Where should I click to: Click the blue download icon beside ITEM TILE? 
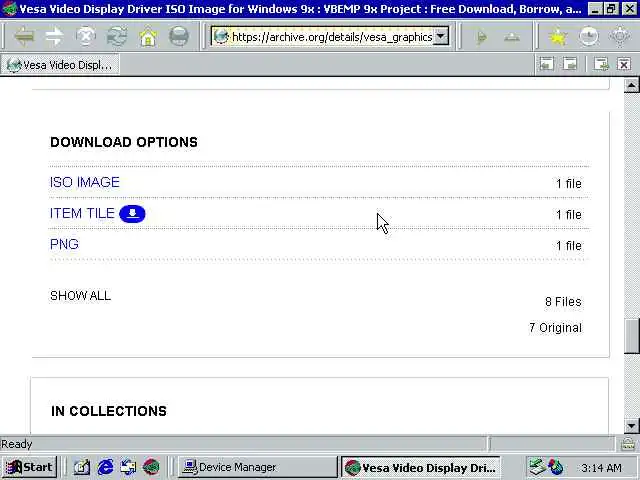point(132,214)
